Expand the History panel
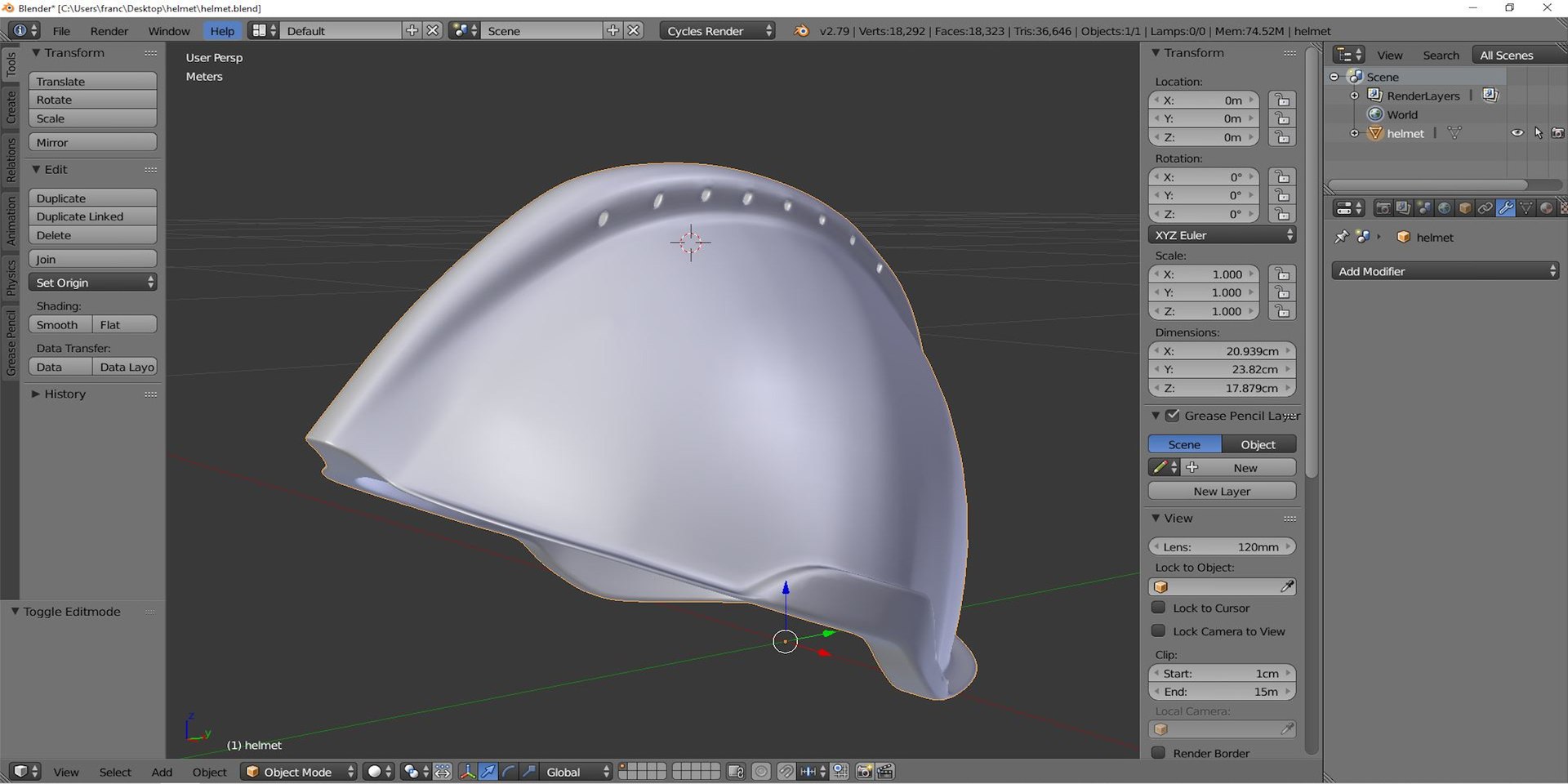The height and width of the screenshot is (784, 1568). [x=65, y=394]
